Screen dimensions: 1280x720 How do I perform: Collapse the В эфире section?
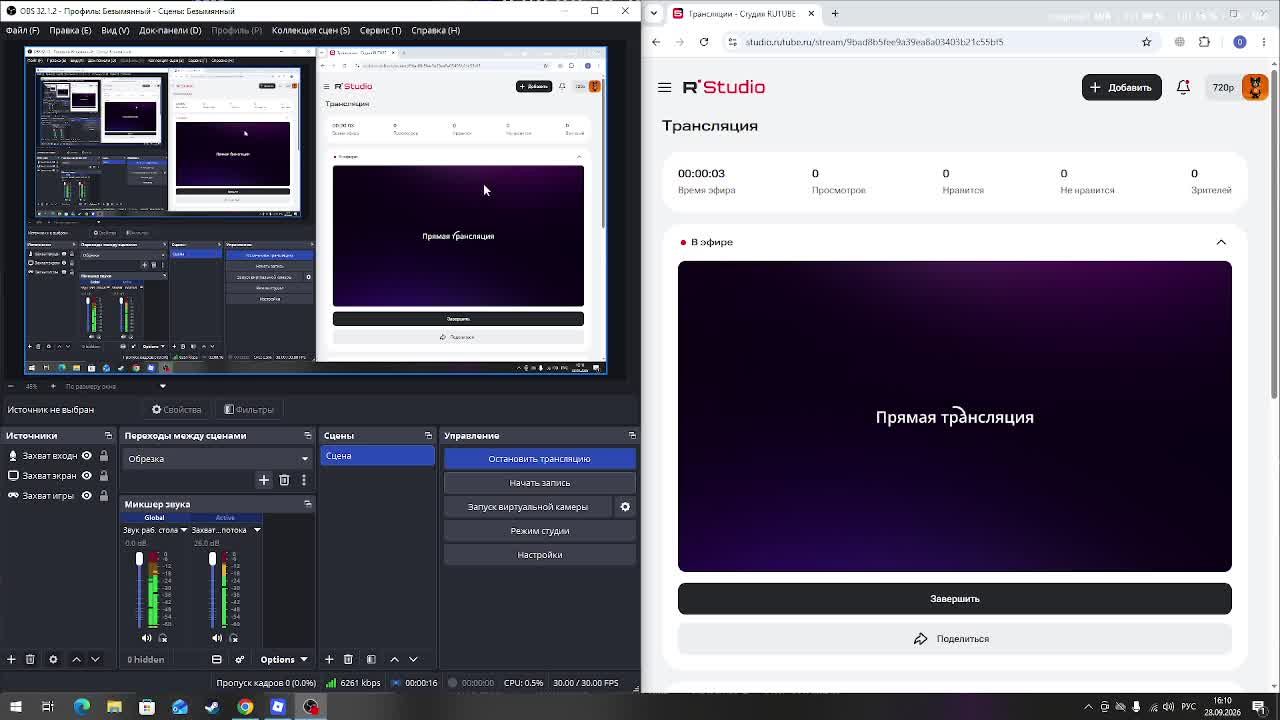pos(1221,242)
